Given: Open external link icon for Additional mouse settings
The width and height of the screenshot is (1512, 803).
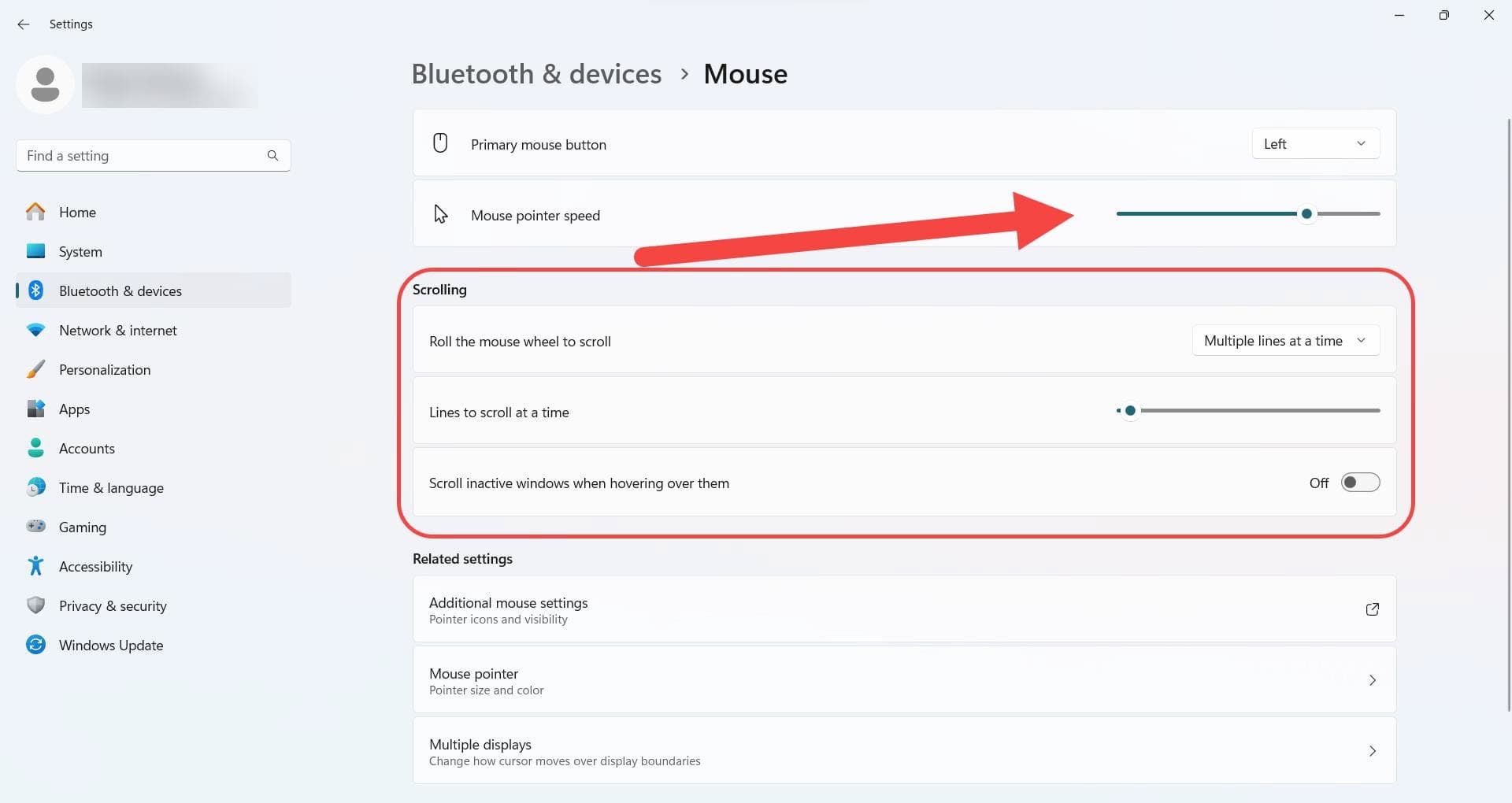Looking at the screenshot, I should (x=1372, y=609).
